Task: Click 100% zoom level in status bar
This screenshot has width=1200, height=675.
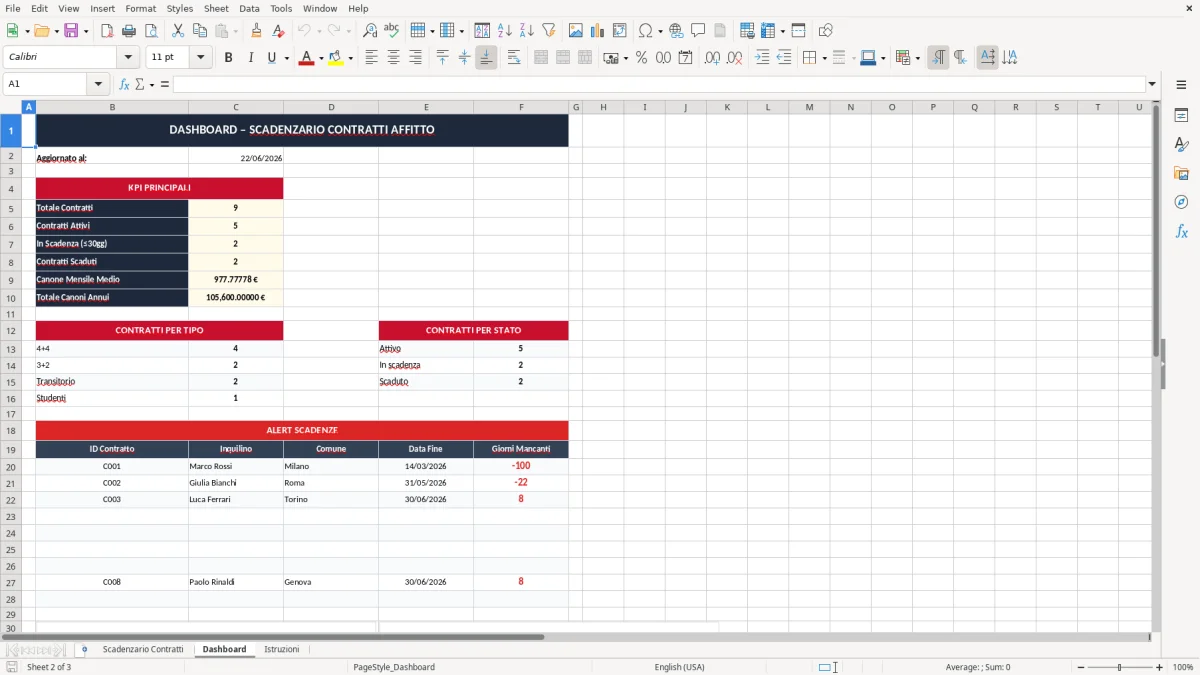Action: (1183, 667)
